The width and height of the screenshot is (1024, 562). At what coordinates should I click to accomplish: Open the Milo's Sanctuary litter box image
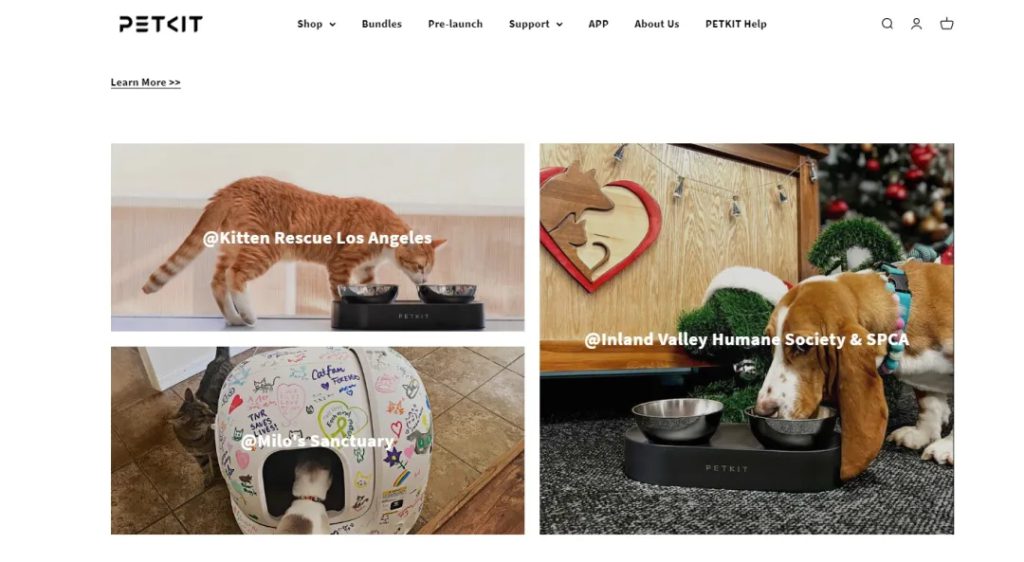(x=317, y=441)
